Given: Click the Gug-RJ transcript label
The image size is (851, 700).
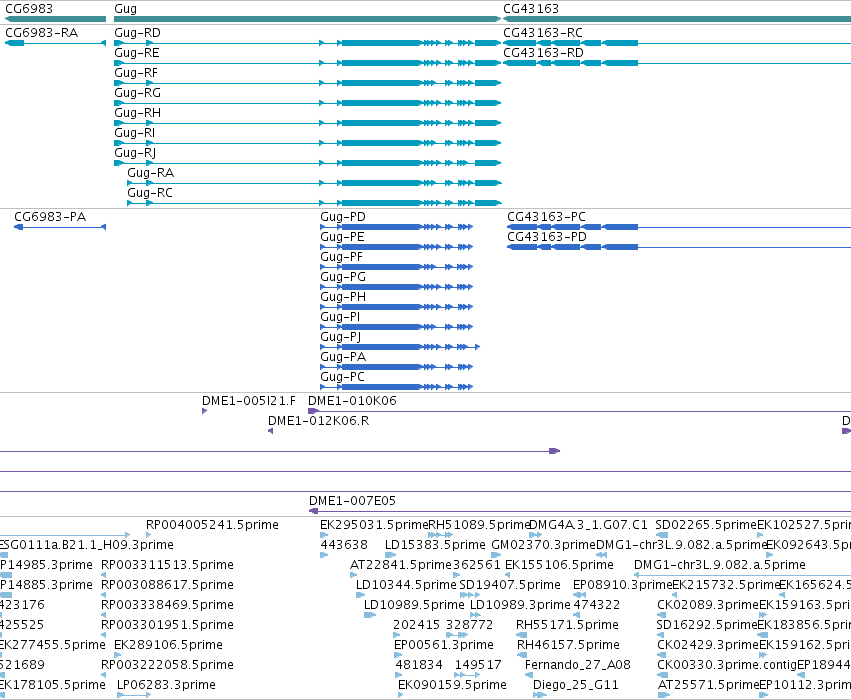Looking at the screenshot, I should coord(135,153).
